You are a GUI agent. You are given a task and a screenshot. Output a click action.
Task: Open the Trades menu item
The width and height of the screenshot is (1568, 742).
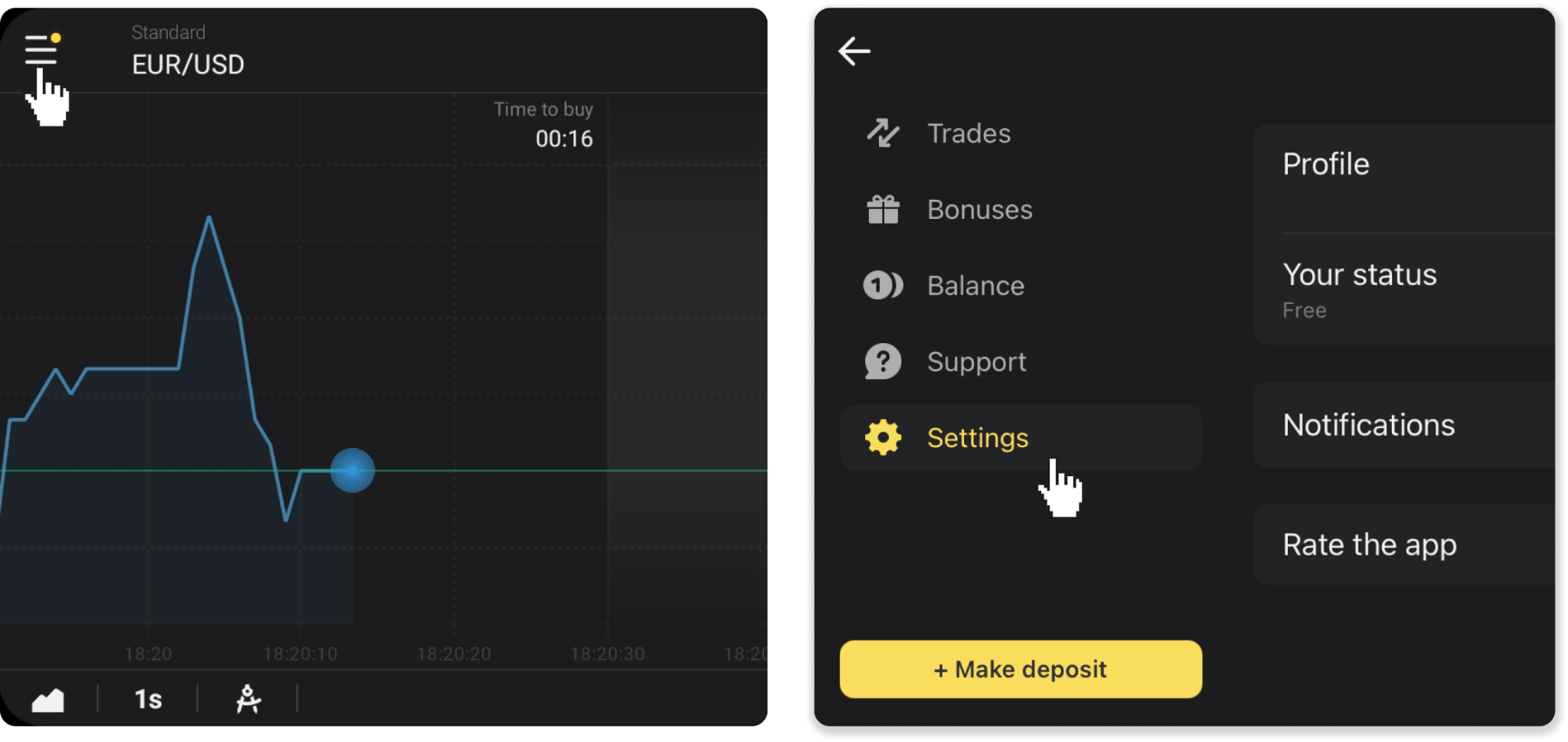(x=969, y=133)
